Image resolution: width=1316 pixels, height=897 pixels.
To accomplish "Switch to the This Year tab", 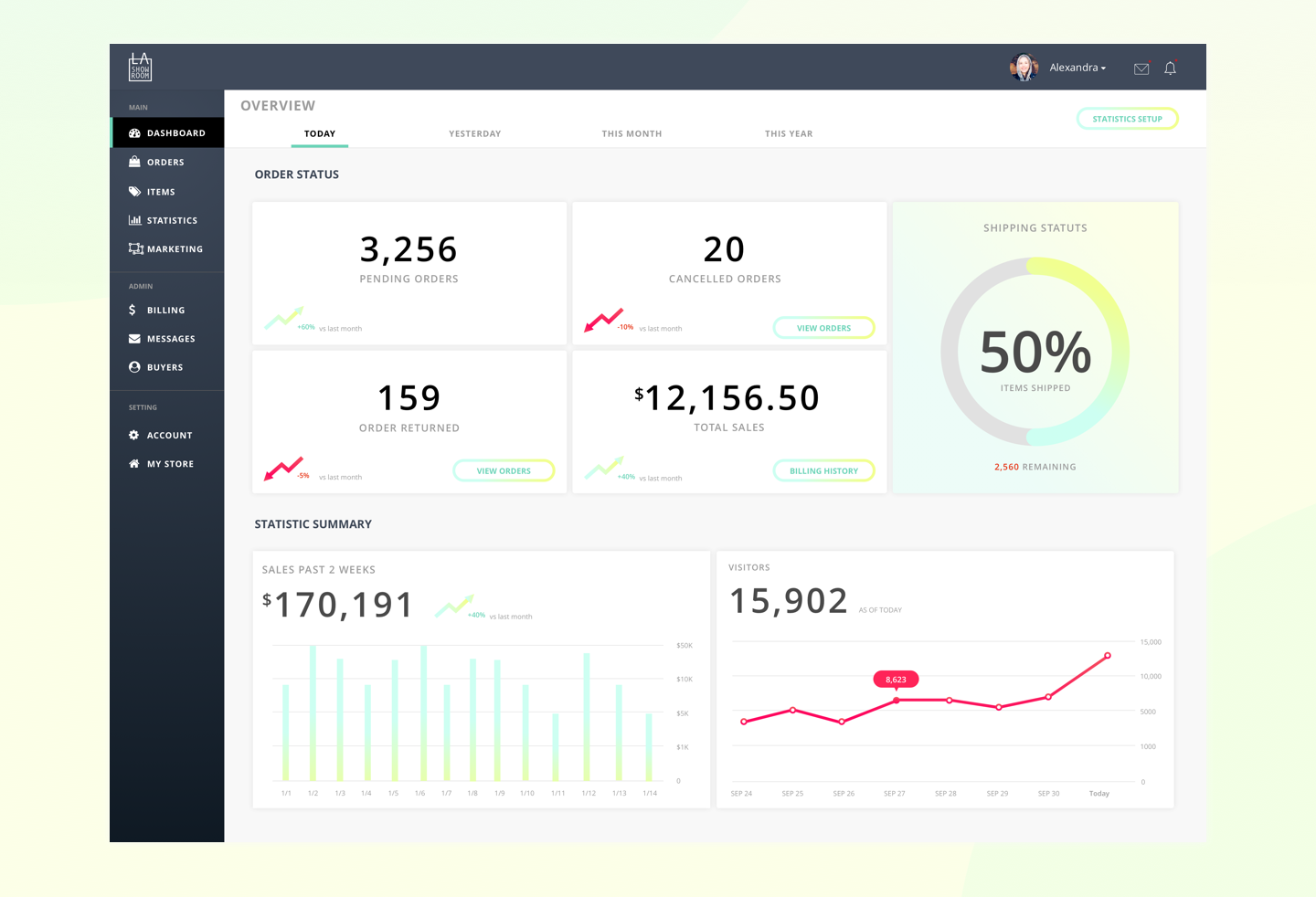I will click(x=789, y=134).
